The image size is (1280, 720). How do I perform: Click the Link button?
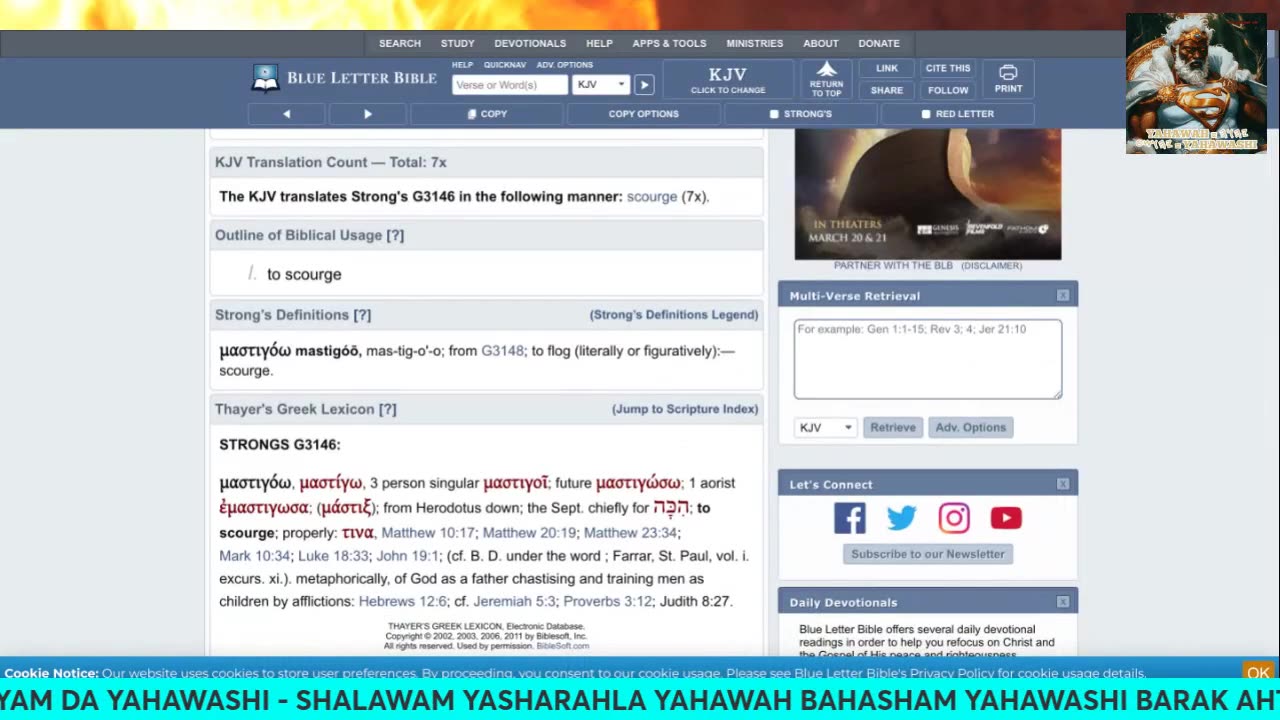coord(887,68)
